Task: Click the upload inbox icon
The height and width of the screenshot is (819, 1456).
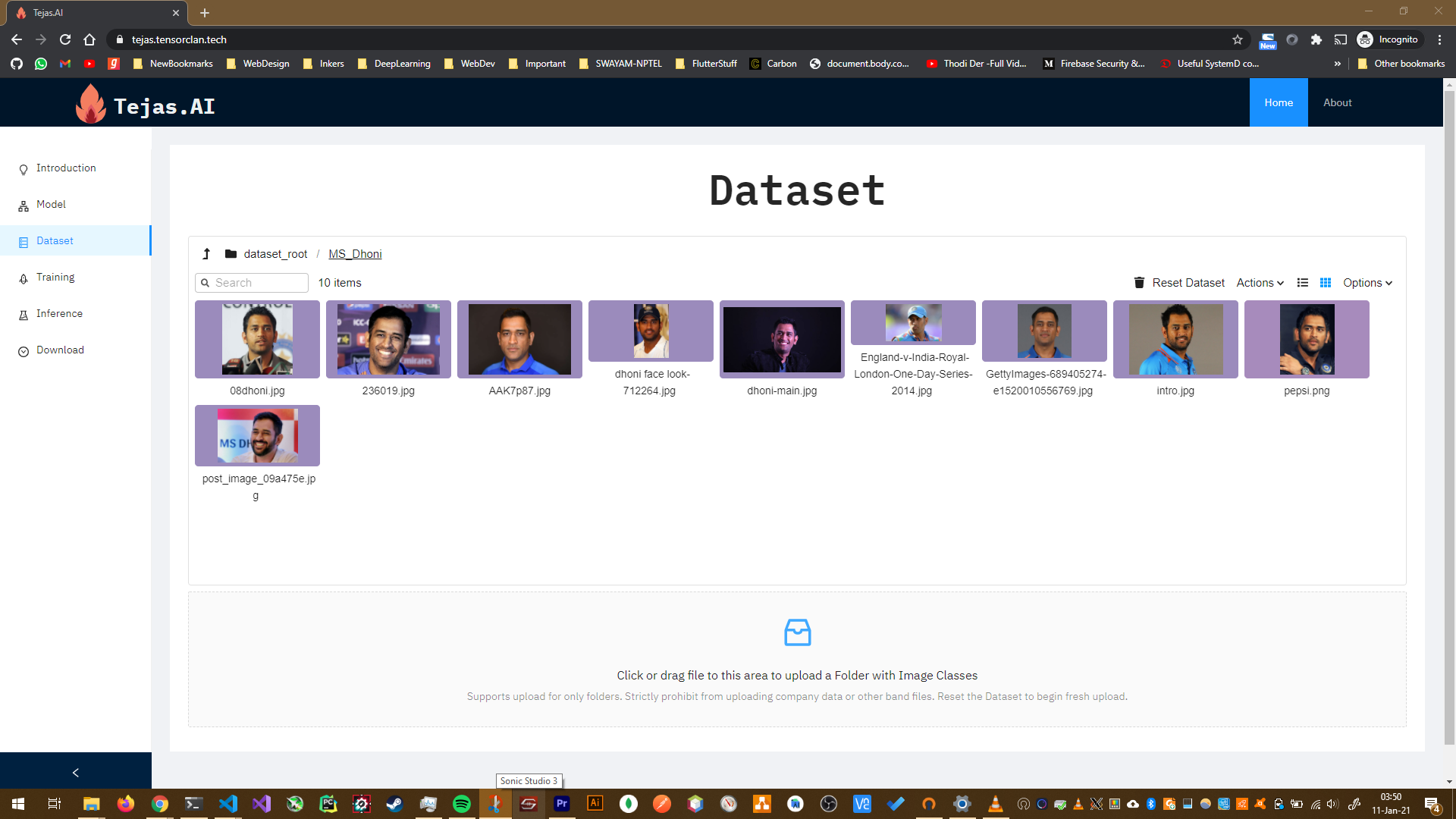Action: 797,632
